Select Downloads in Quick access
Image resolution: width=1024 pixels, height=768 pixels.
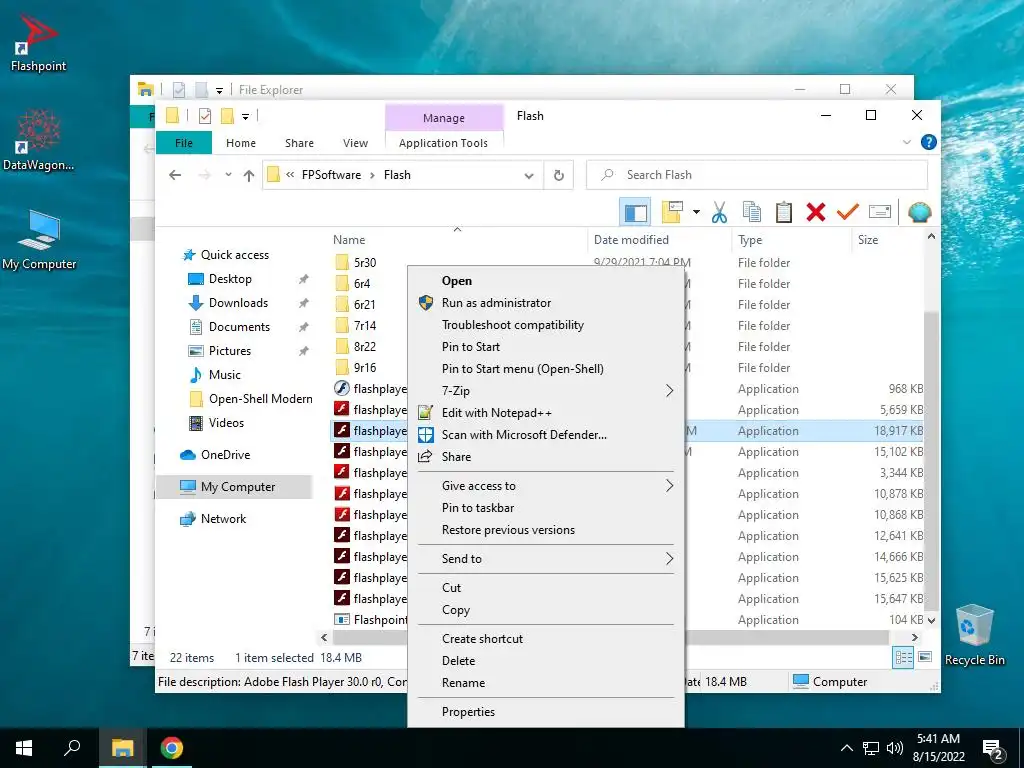[x=238, y=303]
